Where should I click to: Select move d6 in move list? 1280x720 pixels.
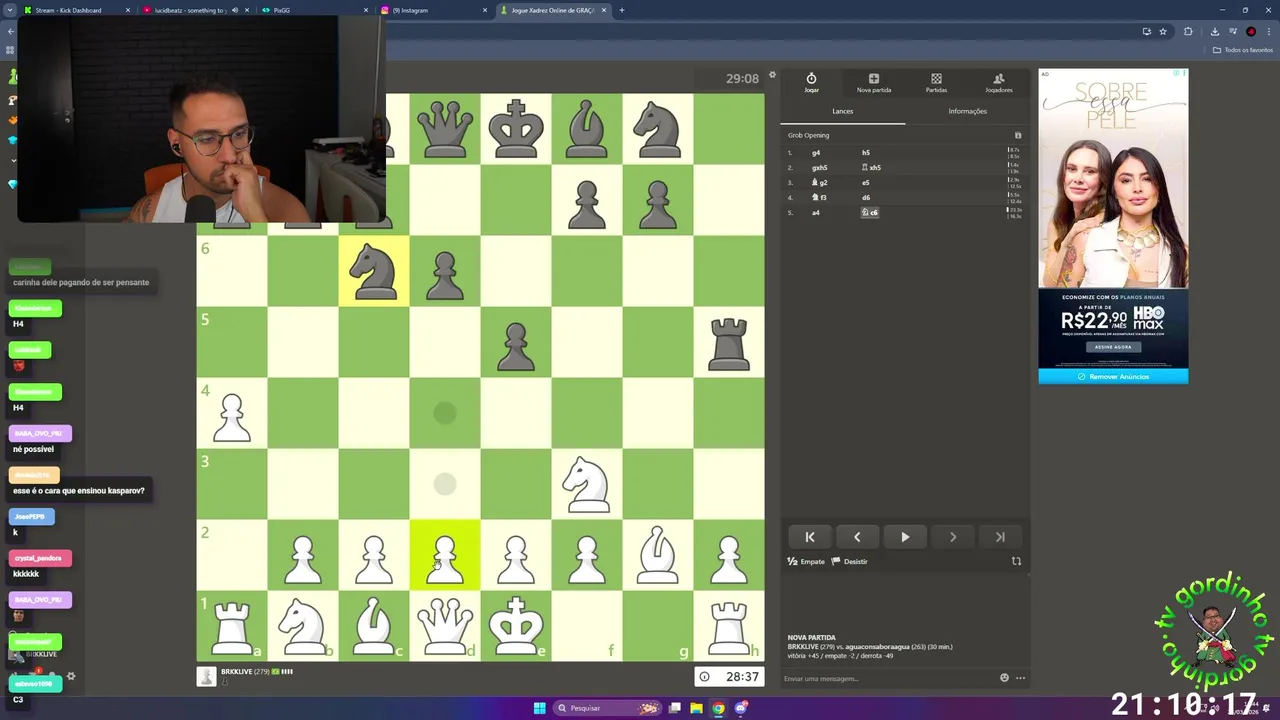pos(866,198)
